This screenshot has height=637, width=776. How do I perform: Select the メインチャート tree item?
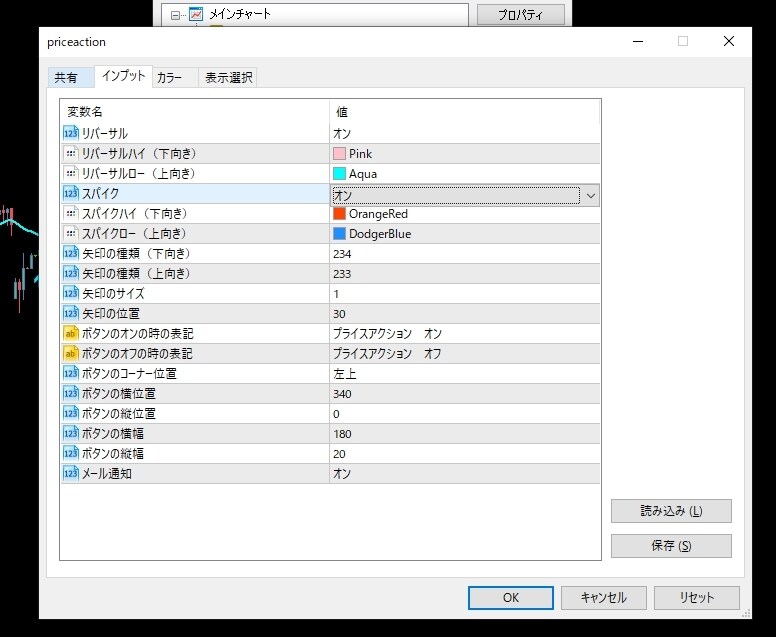(x=240, y=14)
